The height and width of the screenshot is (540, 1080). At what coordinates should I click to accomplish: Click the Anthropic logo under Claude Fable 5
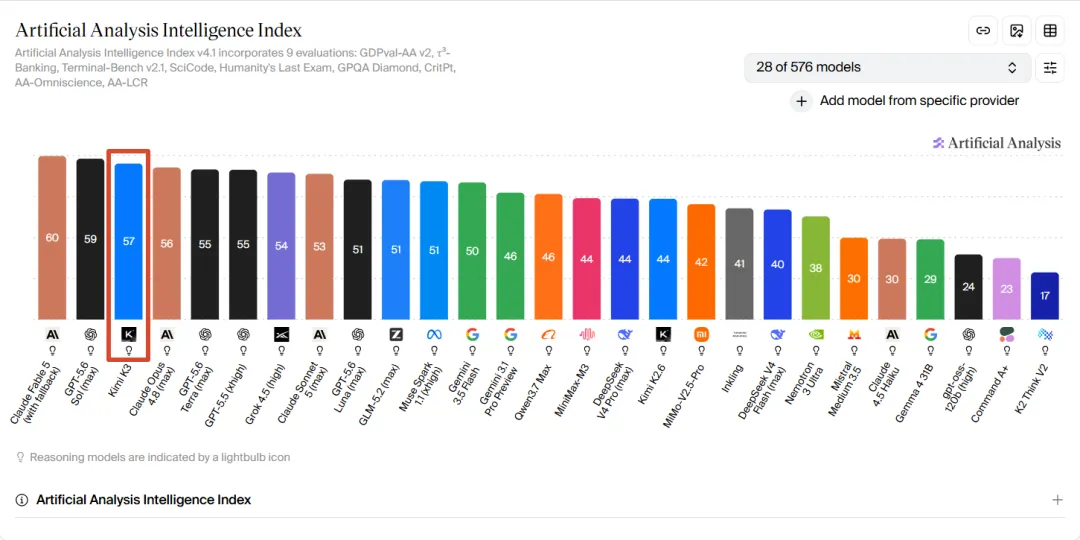coord(52,335)
